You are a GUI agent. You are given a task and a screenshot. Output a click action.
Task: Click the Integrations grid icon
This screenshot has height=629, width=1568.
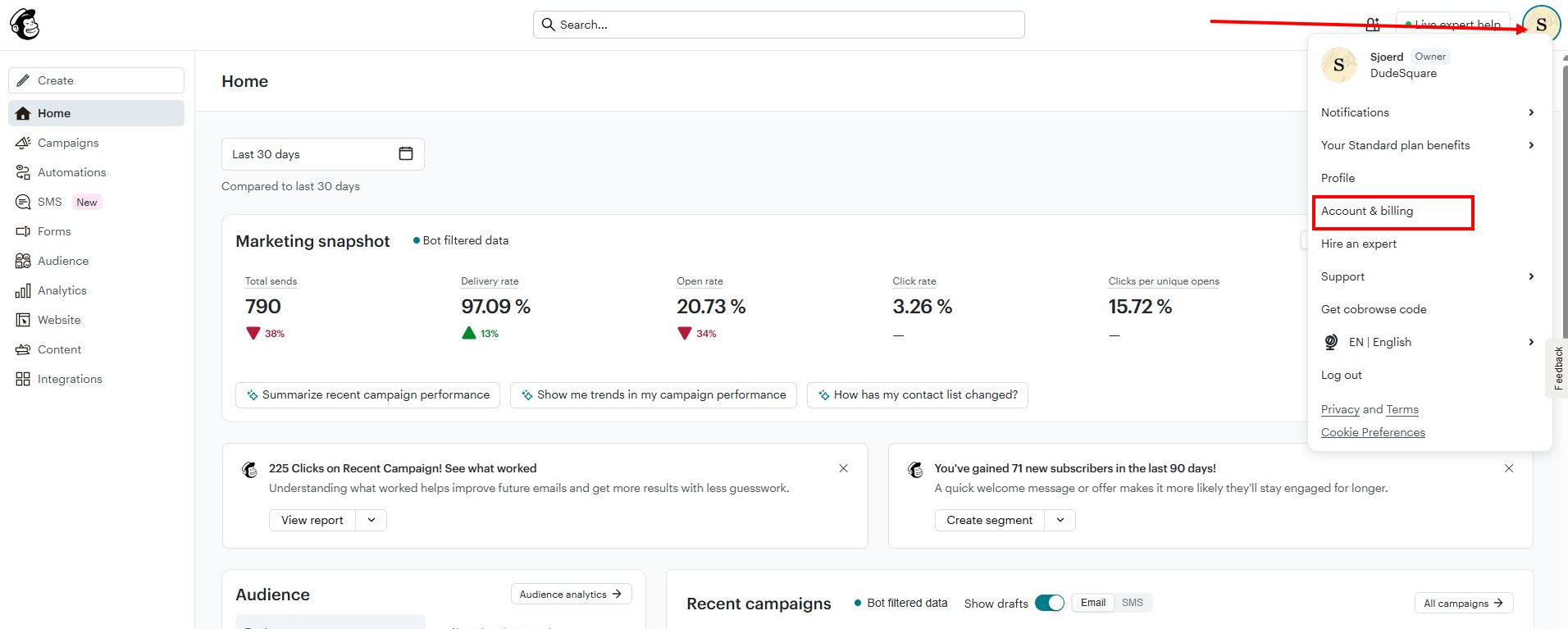(x=23, y=379)
